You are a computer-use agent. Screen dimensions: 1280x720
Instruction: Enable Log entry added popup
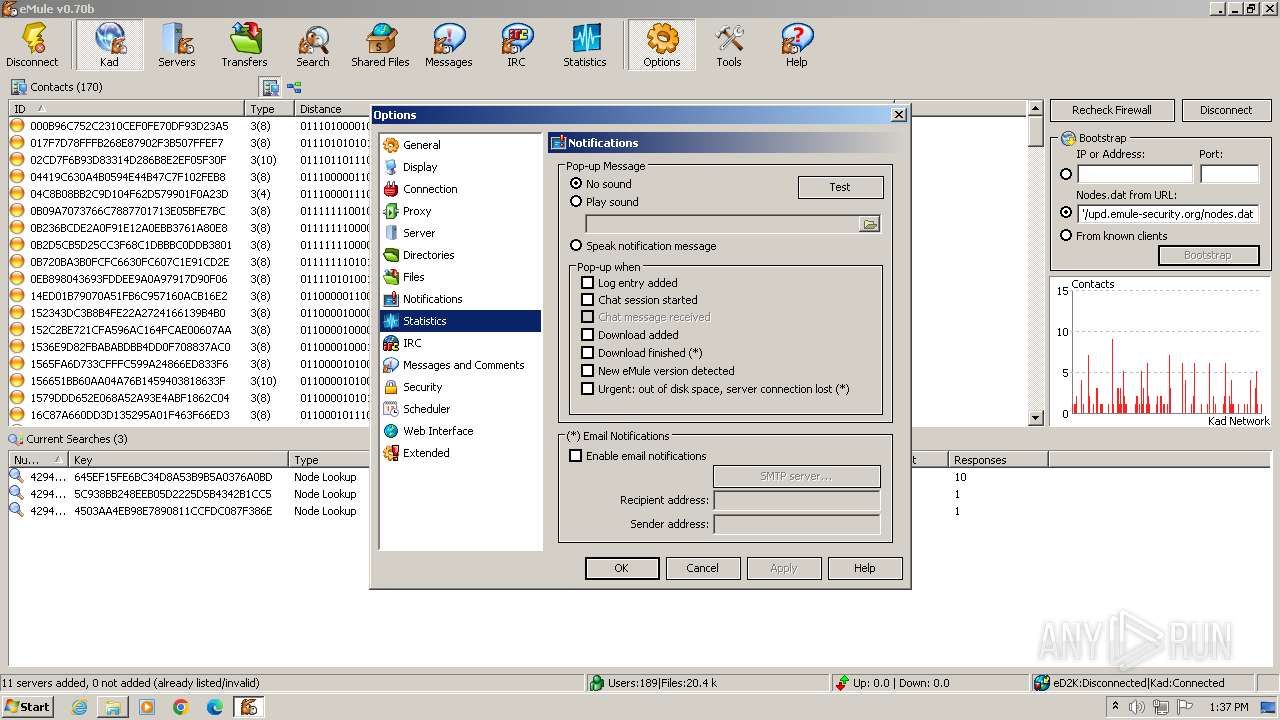coord(588,283)
